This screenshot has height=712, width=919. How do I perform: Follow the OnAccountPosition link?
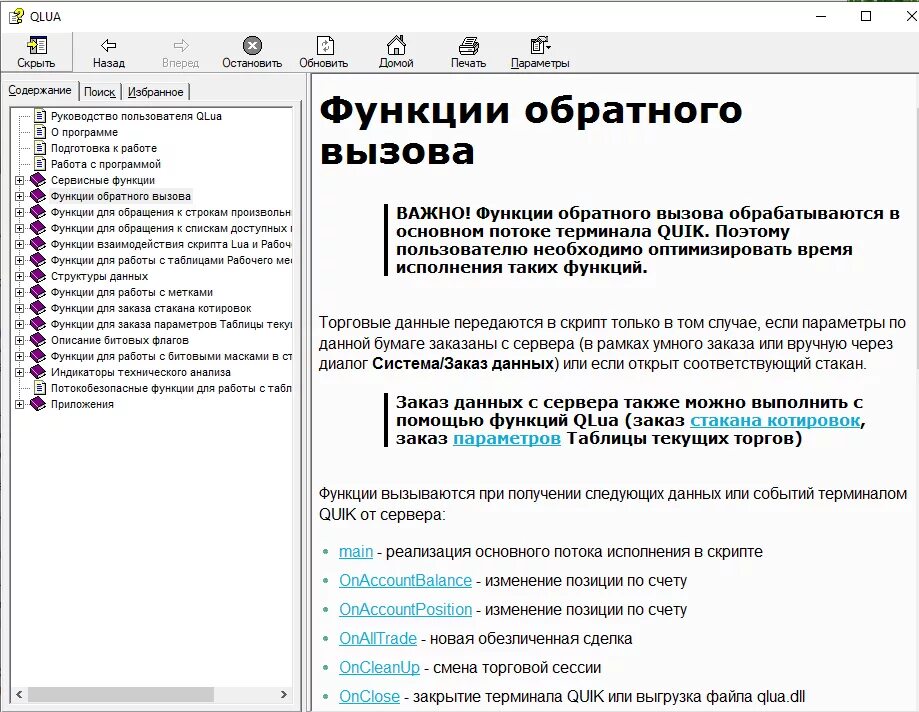tap(405, 609)
